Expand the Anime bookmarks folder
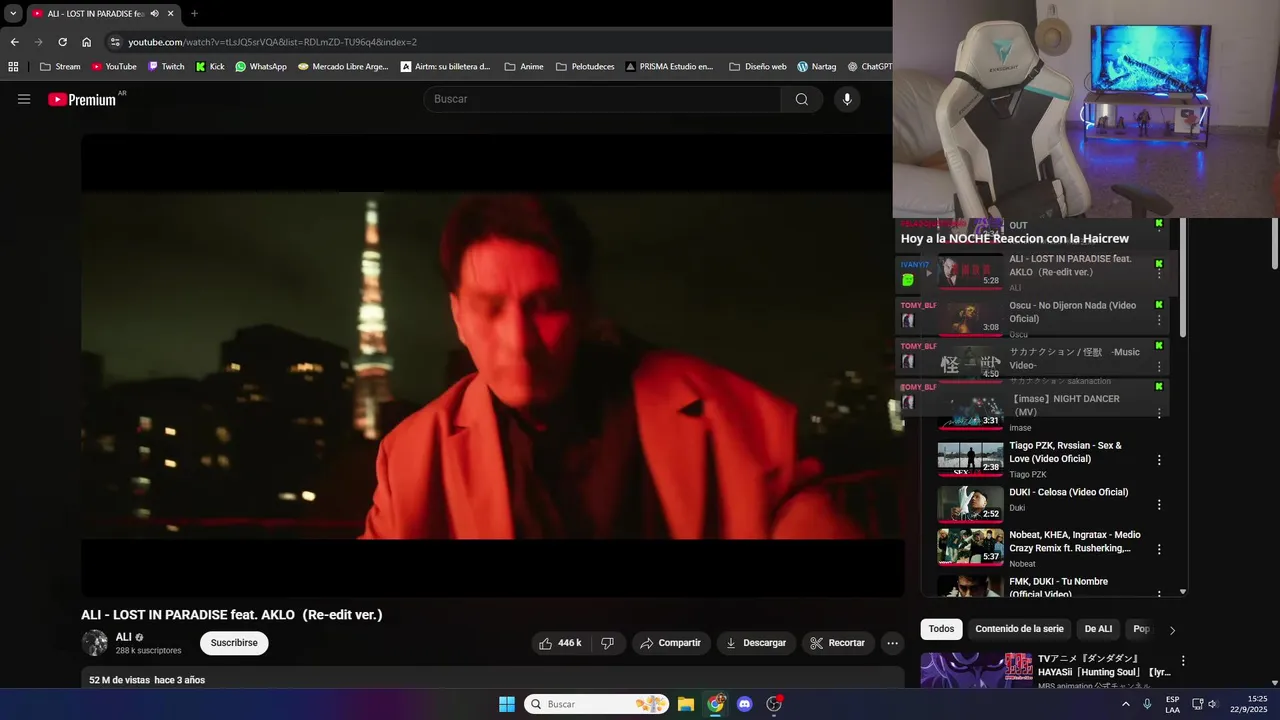The width and height of the screenshot is (1280, 720). (x=524, y=67)
